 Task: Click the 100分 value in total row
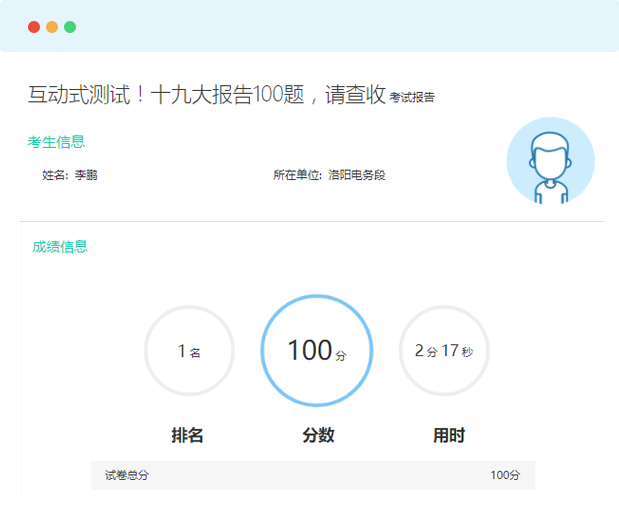click(505, 476)
